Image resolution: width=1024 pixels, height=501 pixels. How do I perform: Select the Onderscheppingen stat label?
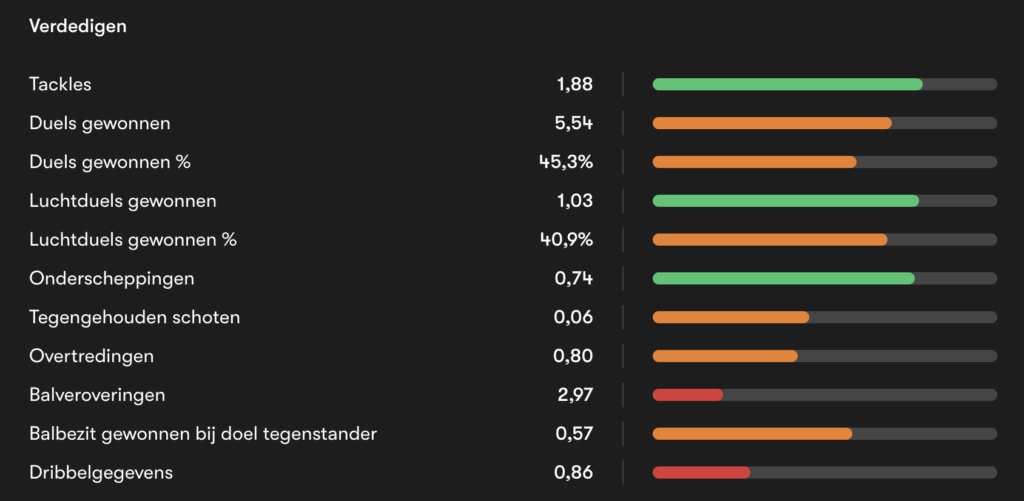tap(112, 279)
